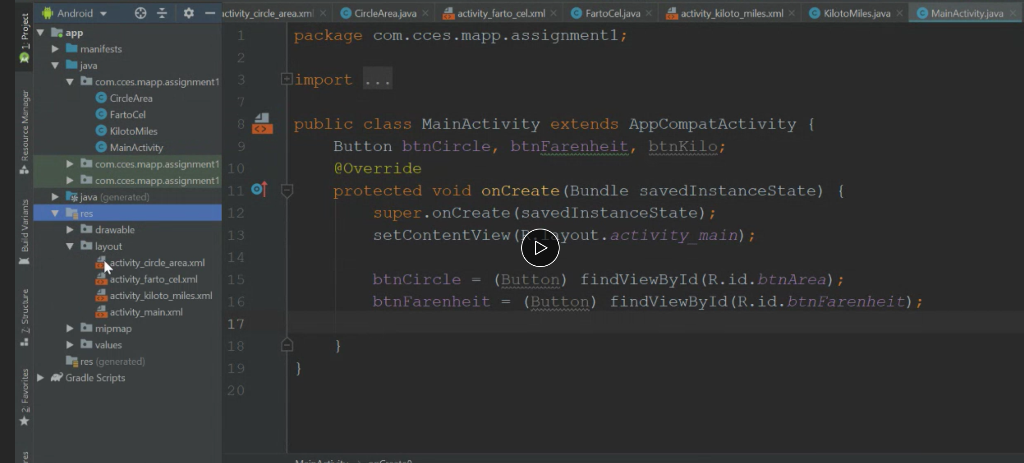The image size is (1024, 463).
Task: Click the override method gutter icon
Action: coord(259,190)
